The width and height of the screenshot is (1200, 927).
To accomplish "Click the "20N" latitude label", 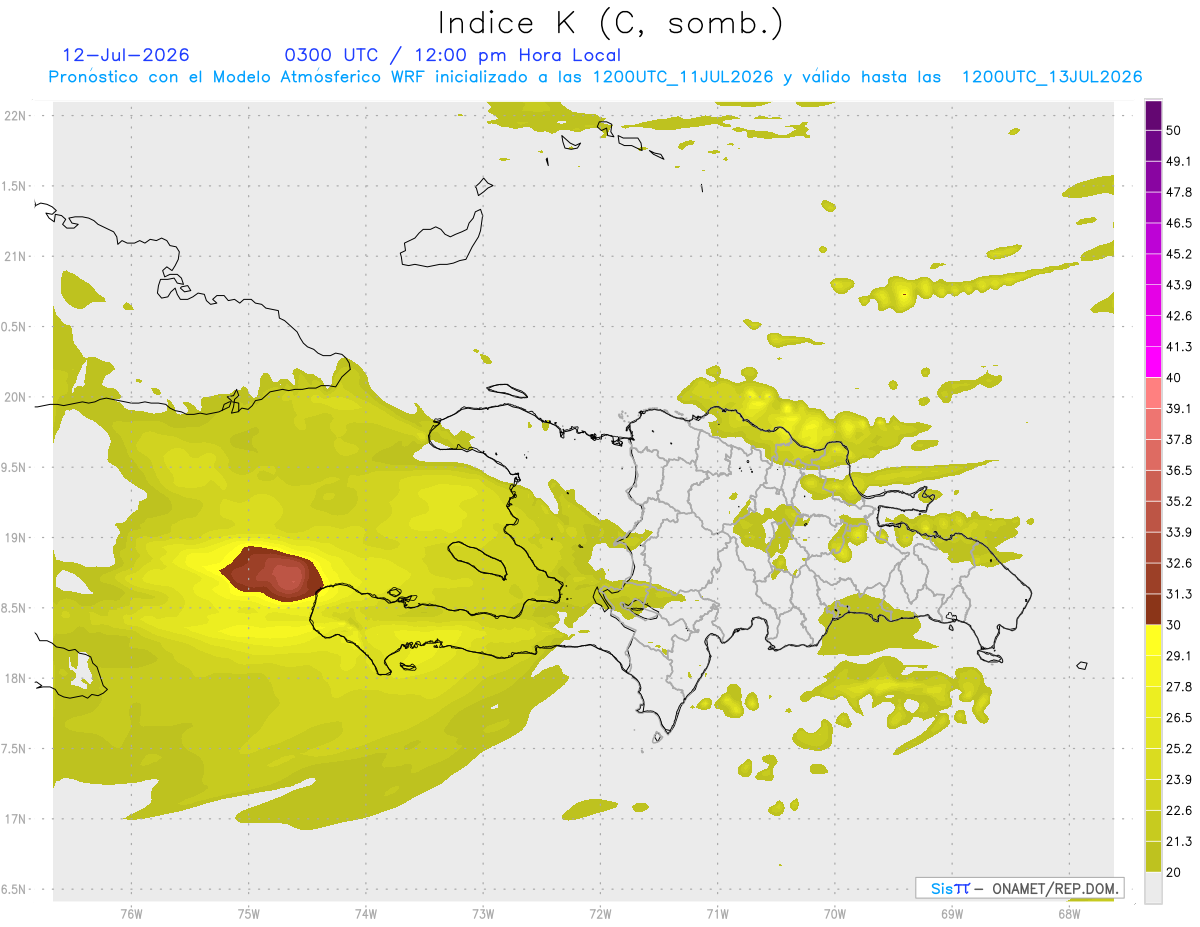I will point(15,397).
